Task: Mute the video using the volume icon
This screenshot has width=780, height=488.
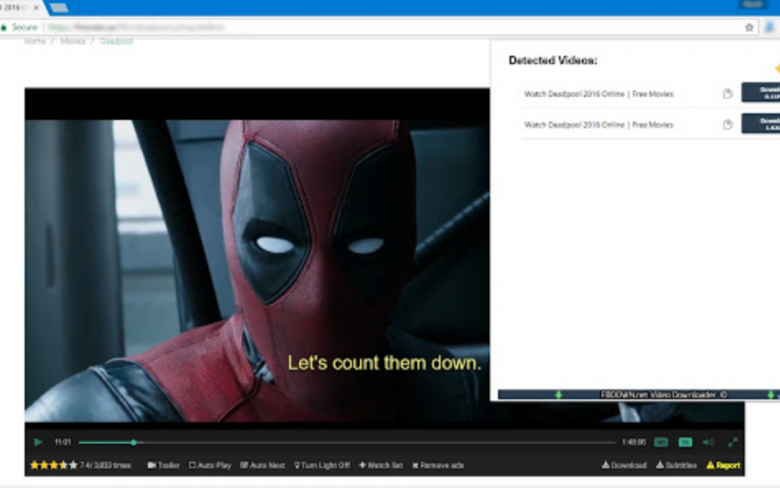Action: [x=708, y=442]
